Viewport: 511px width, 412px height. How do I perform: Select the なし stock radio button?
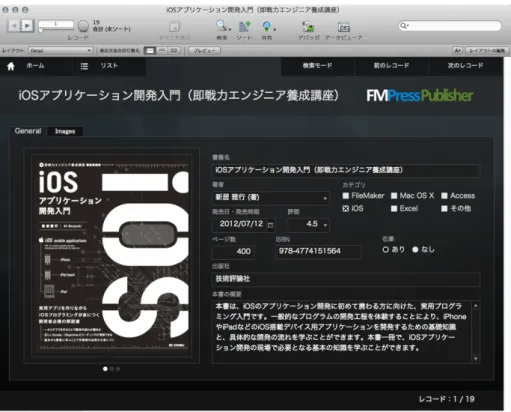pyautogui.click(x=415, y=249)
